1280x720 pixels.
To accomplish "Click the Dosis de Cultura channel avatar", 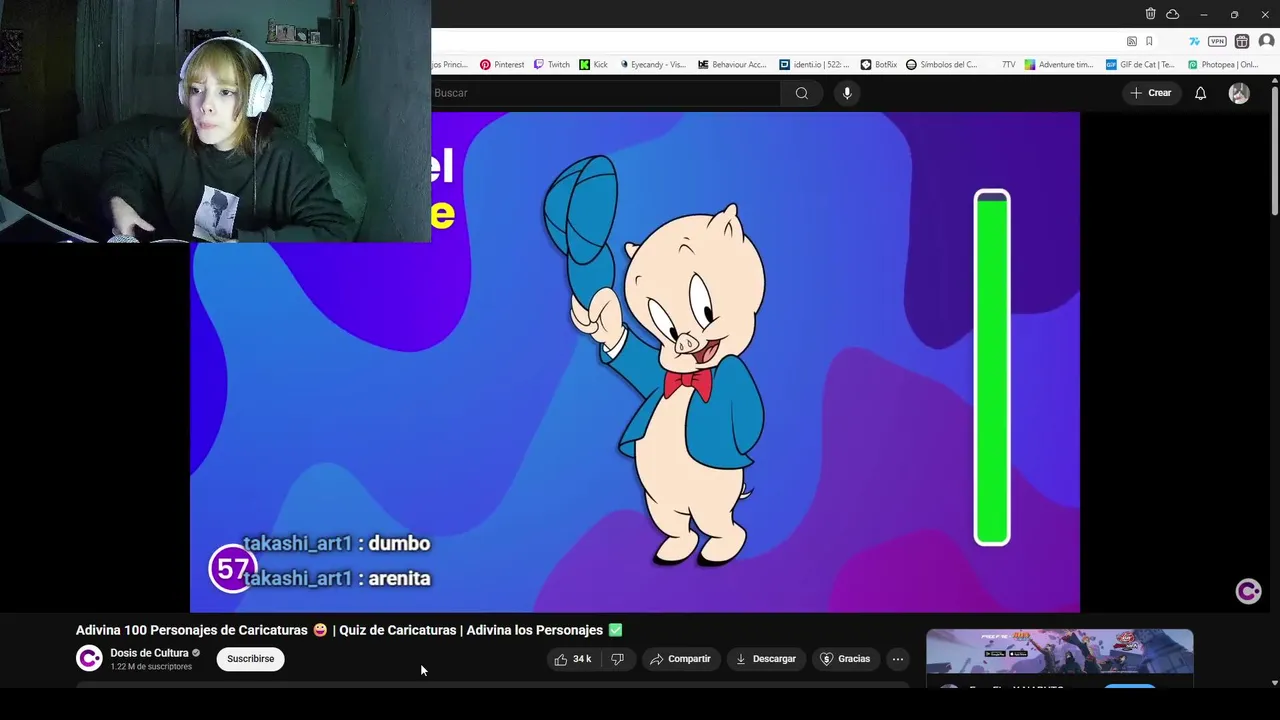I will [x=89, y=658].
